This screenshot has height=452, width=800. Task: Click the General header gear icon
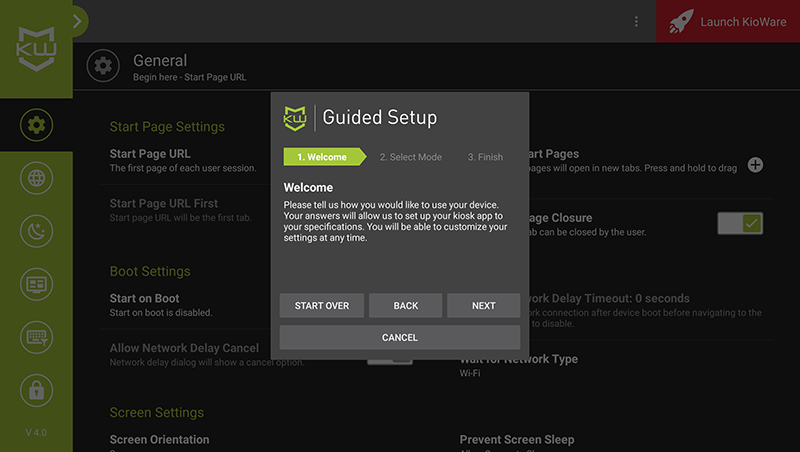coord(103,66)
